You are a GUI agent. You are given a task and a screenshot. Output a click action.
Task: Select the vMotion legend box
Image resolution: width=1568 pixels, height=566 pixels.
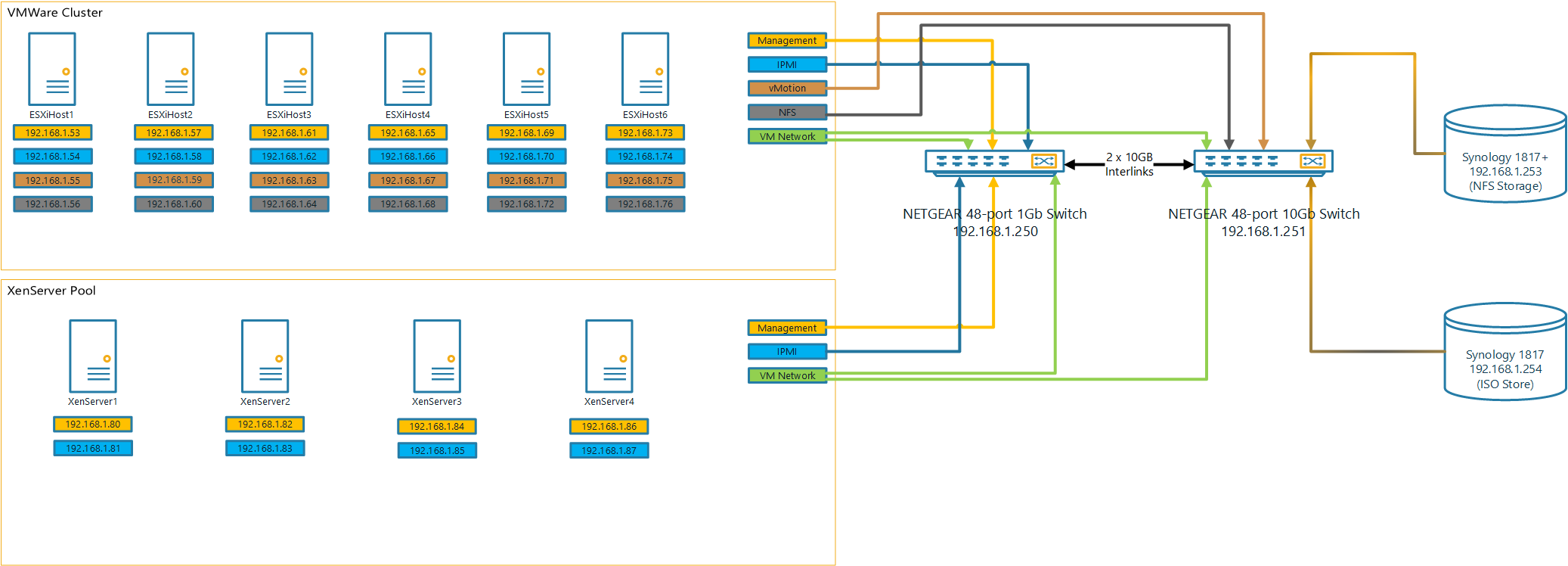(x=787, y=89)
